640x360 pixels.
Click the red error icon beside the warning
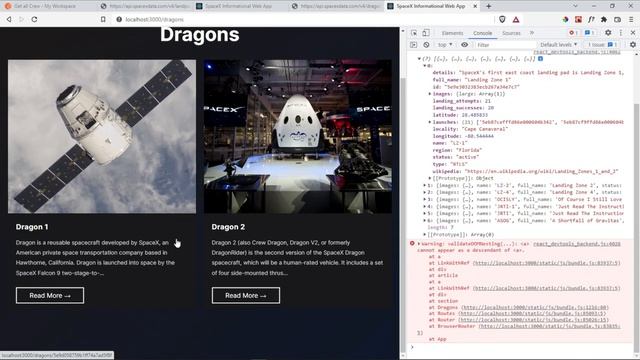coord(412,243)
